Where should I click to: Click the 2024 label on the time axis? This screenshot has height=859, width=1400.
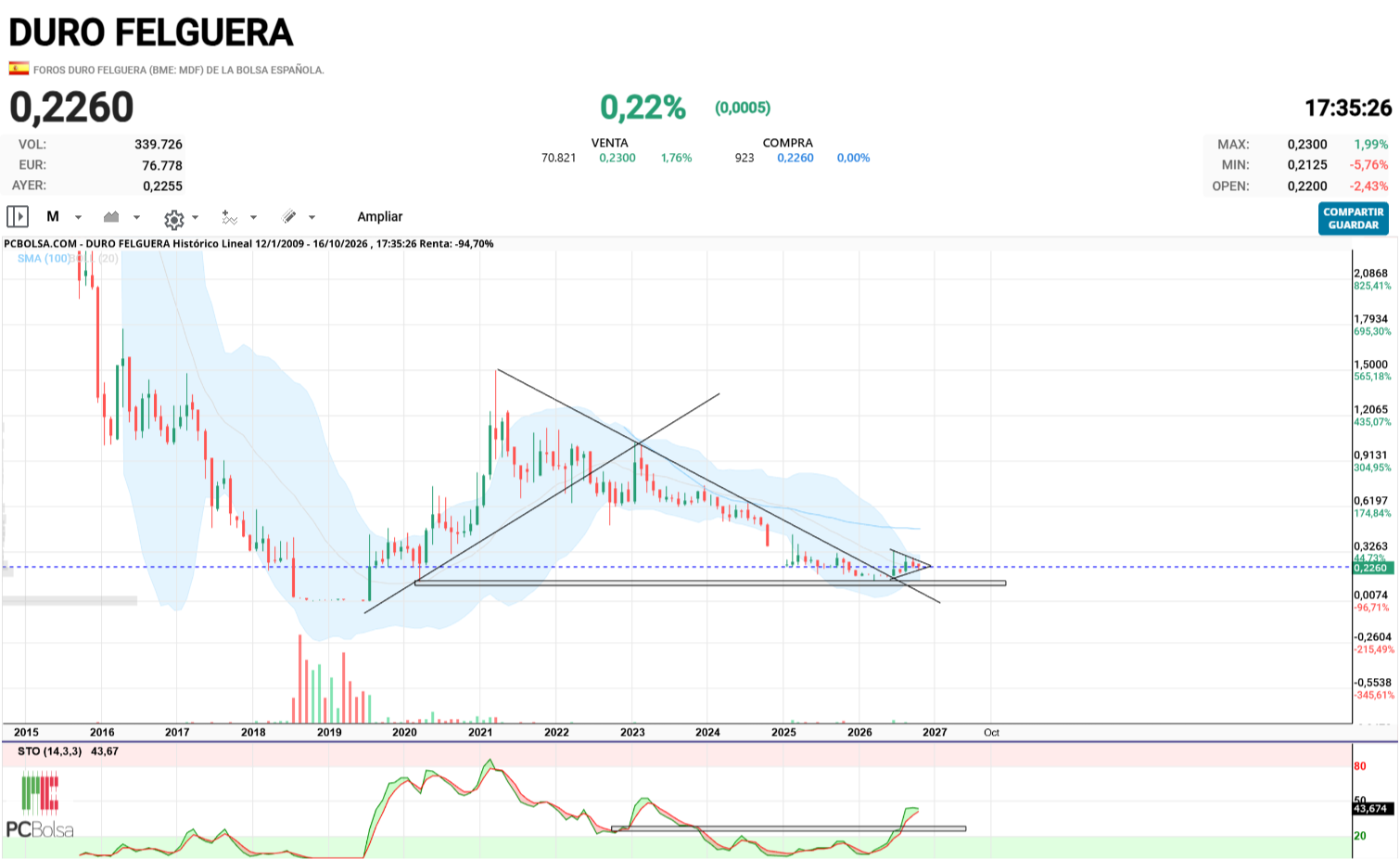707,732
